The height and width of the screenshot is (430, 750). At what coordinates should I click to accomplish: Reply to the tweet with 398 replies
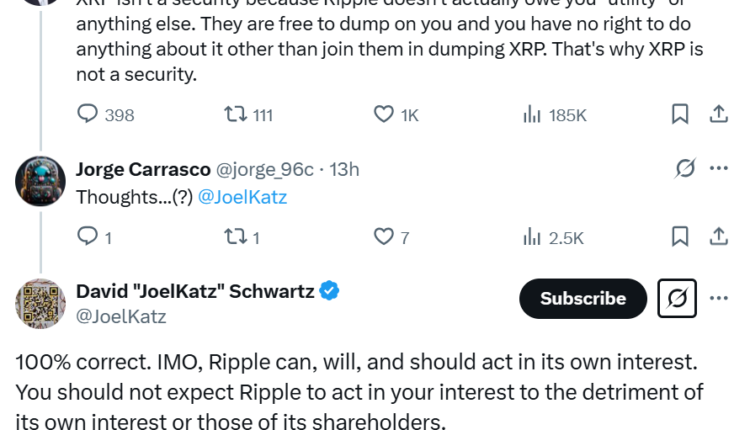pos(88,115)
